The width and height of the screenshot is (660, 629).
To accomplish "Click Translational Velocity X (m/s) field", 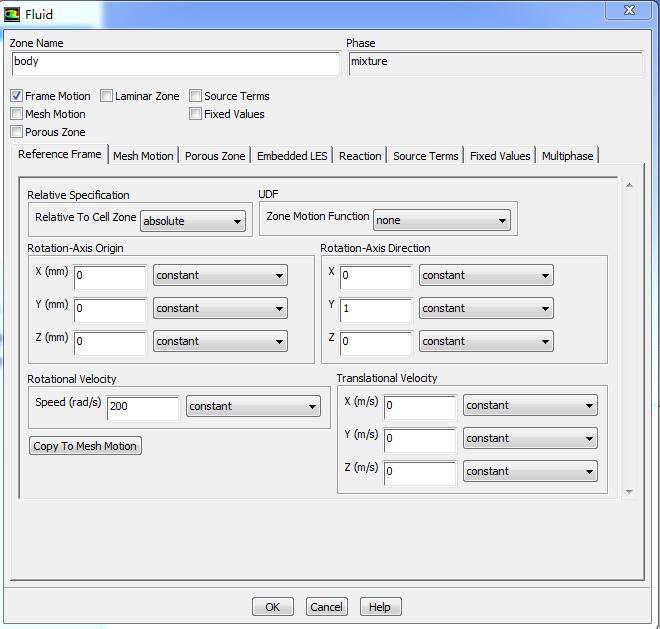I will tap(420, 407).
